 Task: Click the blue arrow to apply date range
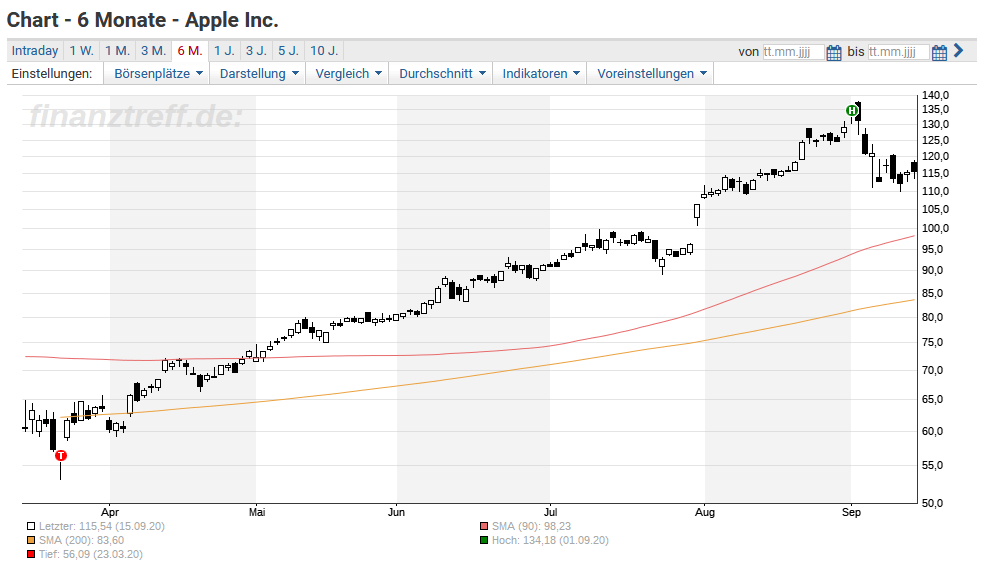959,50
